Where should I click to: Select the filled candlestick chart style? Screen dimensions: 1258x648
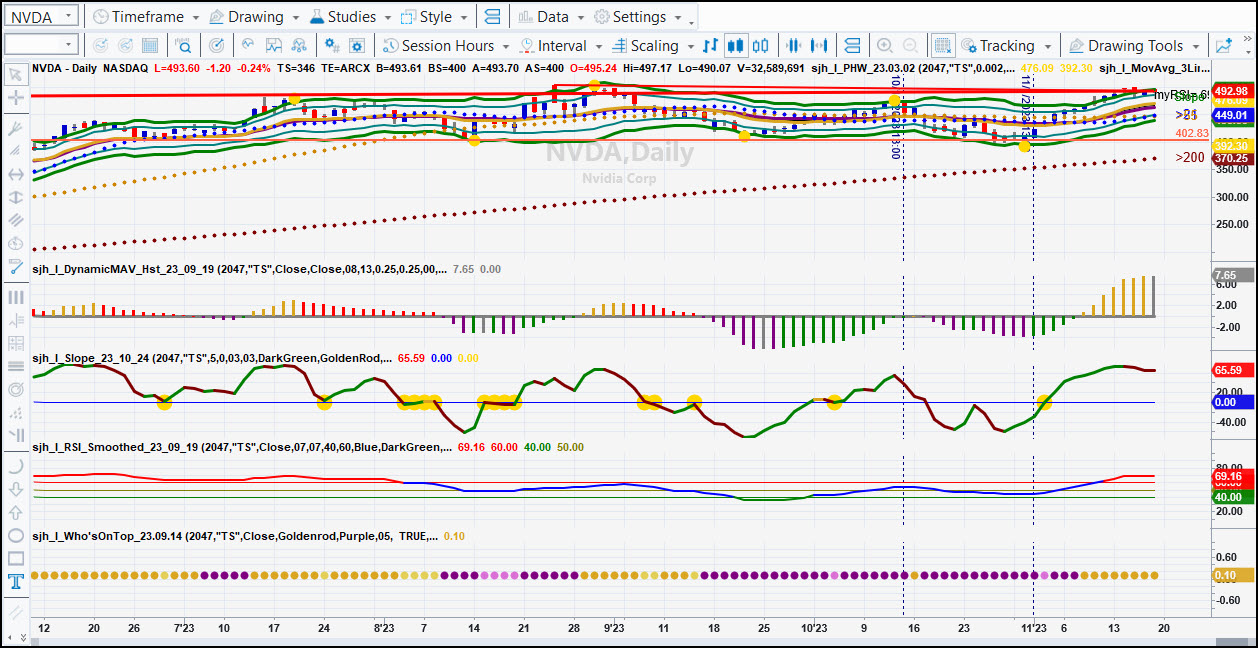(736, 46)
